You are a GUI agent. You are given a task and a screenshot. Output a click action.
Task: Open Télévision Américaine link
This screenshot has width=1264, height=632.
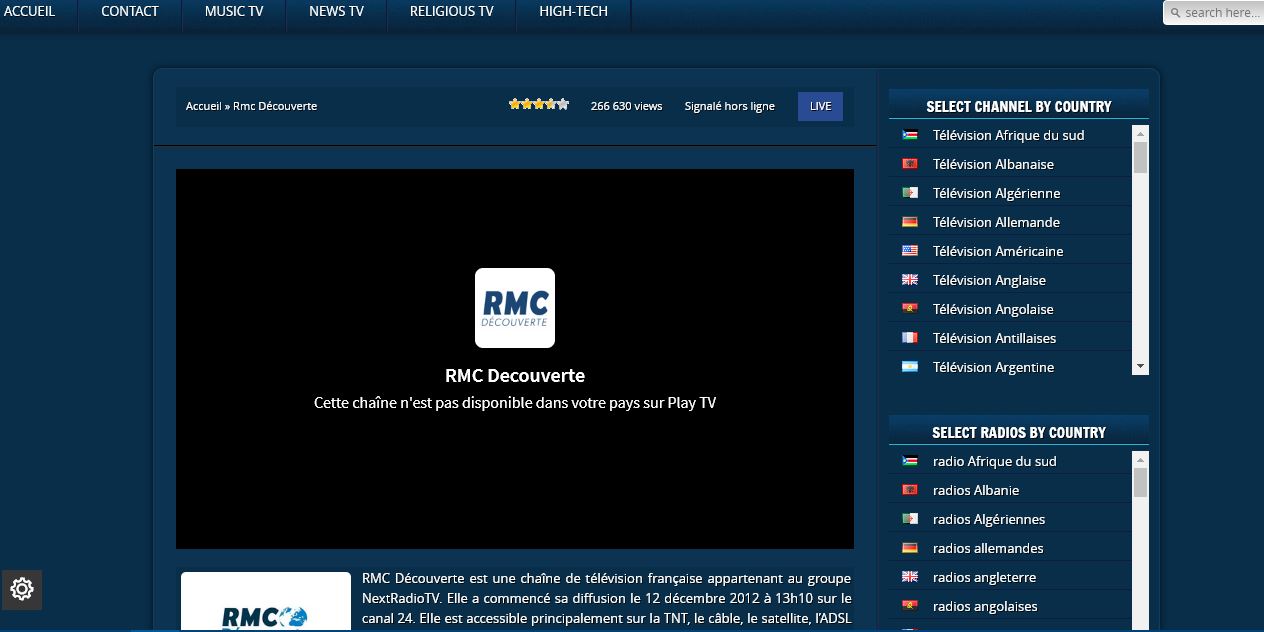[x=998, y=251]
